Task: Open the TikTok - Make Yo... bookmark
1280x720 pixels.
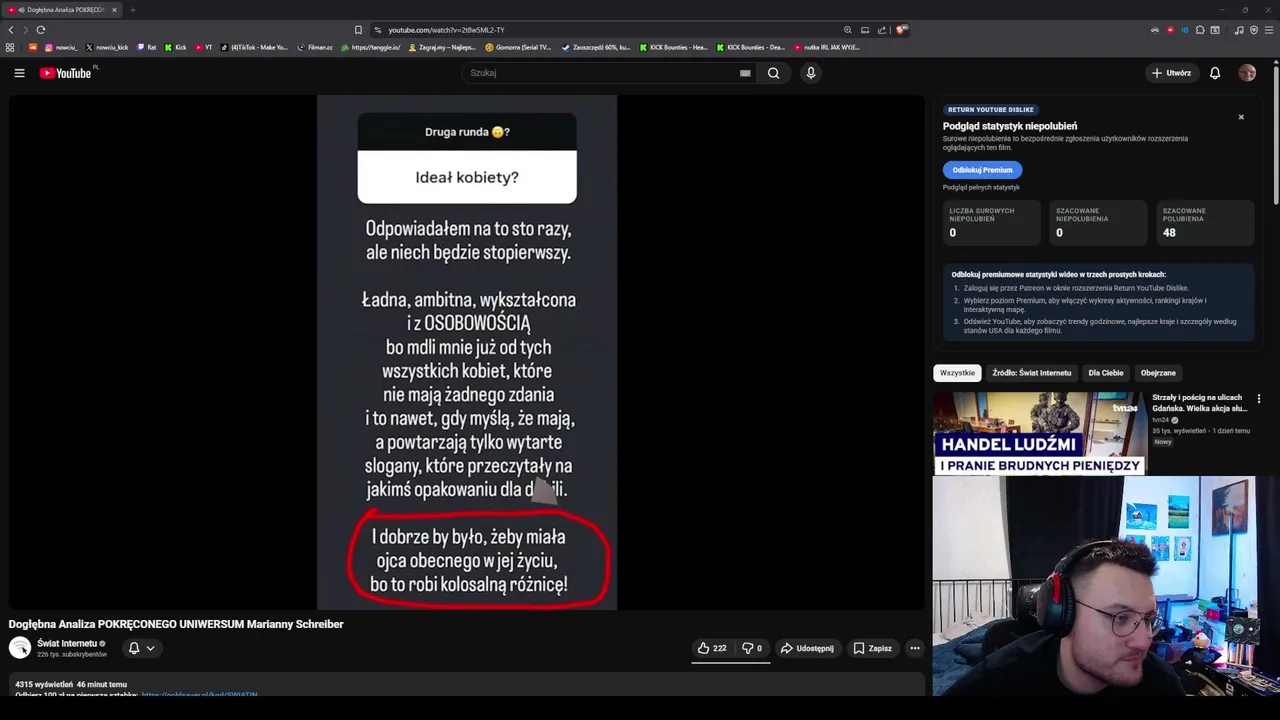Action: [254, 47]
